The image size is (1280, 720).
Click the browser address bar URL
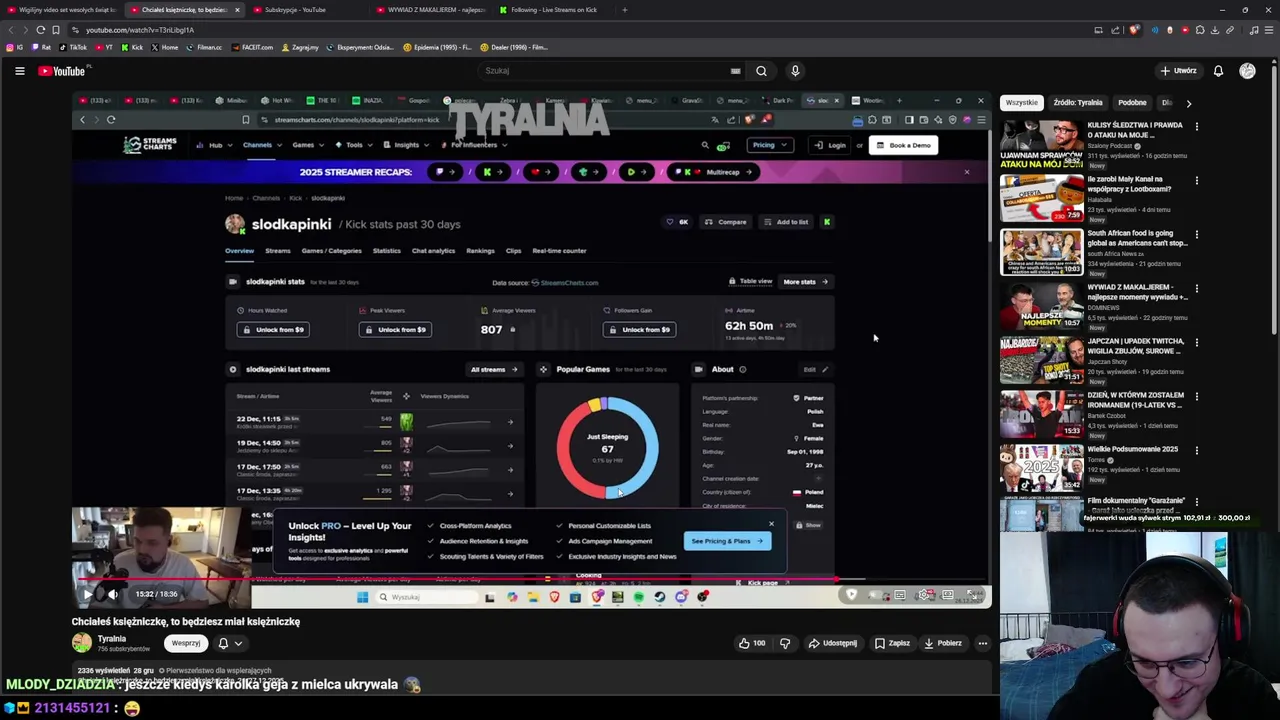tap(140, 30)
